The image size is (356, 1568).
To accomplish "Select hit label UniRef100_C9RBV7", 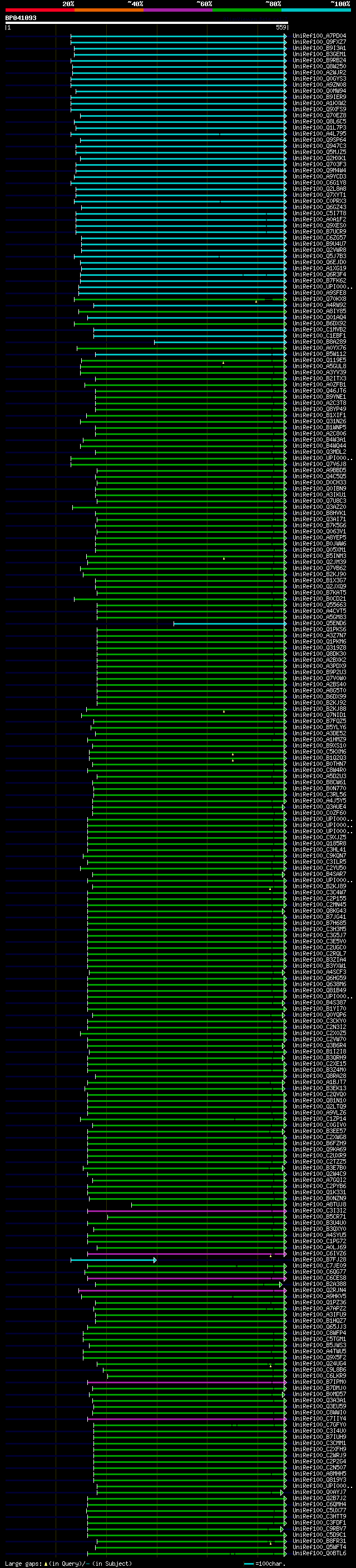I will click(x=319, y=1529).
